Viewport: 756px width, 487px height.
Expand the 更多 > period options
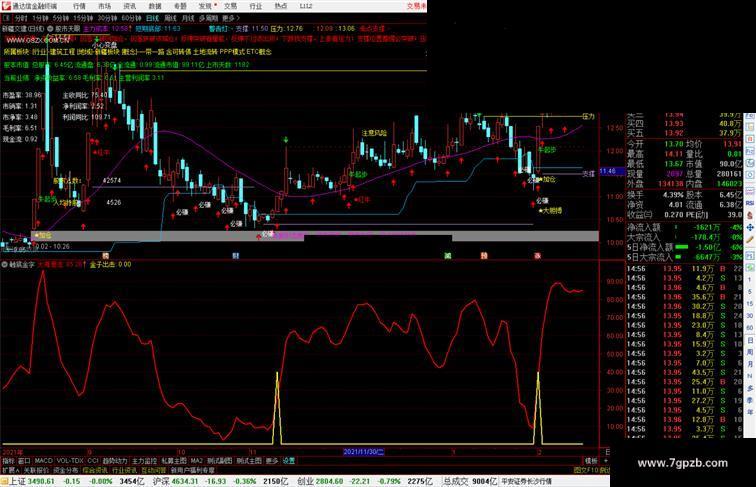tap(230, 18)
